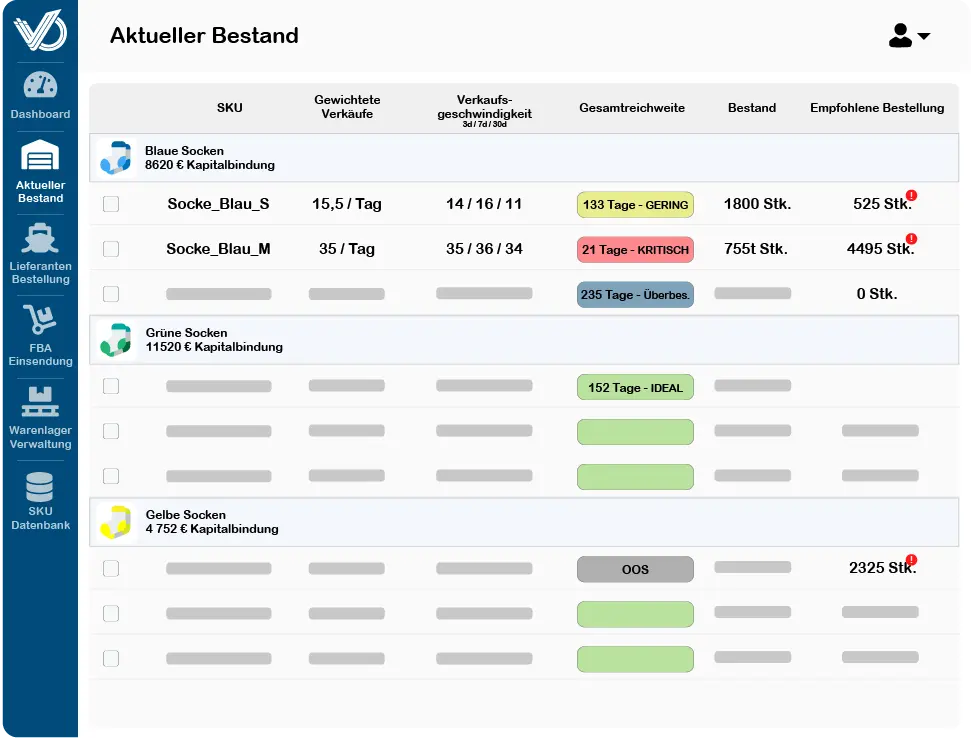Open Warenlager Verwaltung pallet icon

[x=40, y=402]
